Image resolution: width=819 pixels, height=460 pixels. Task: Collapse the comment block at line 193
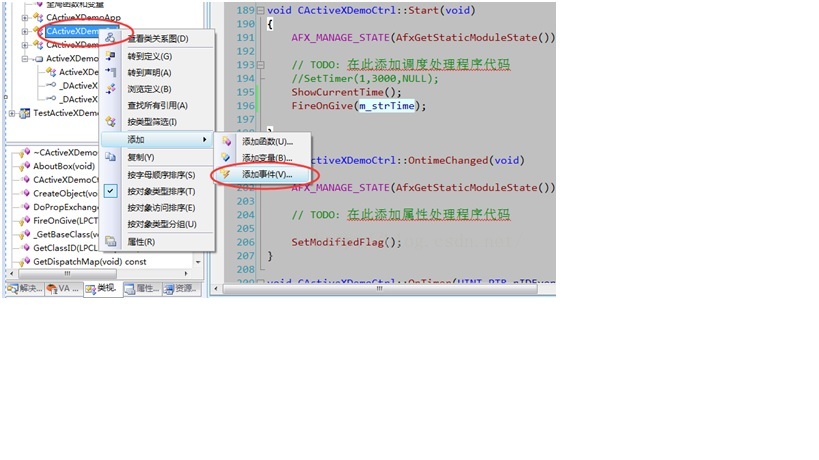260,65
